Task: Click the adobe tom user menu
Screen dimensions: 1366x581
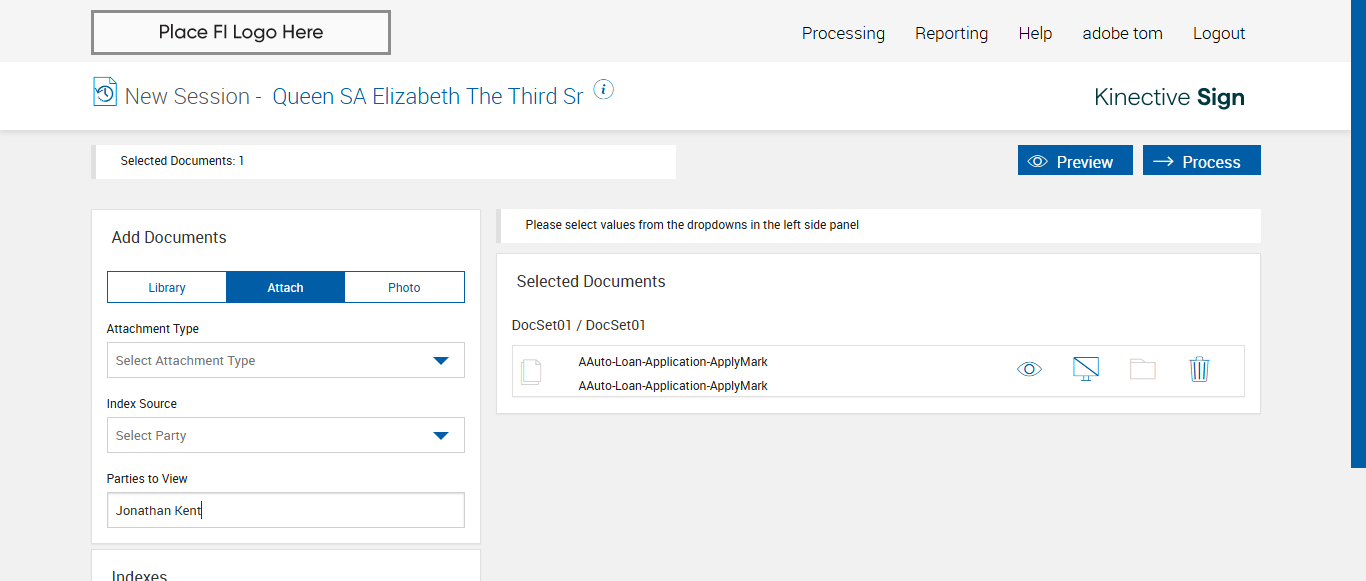Action: 1122,33
